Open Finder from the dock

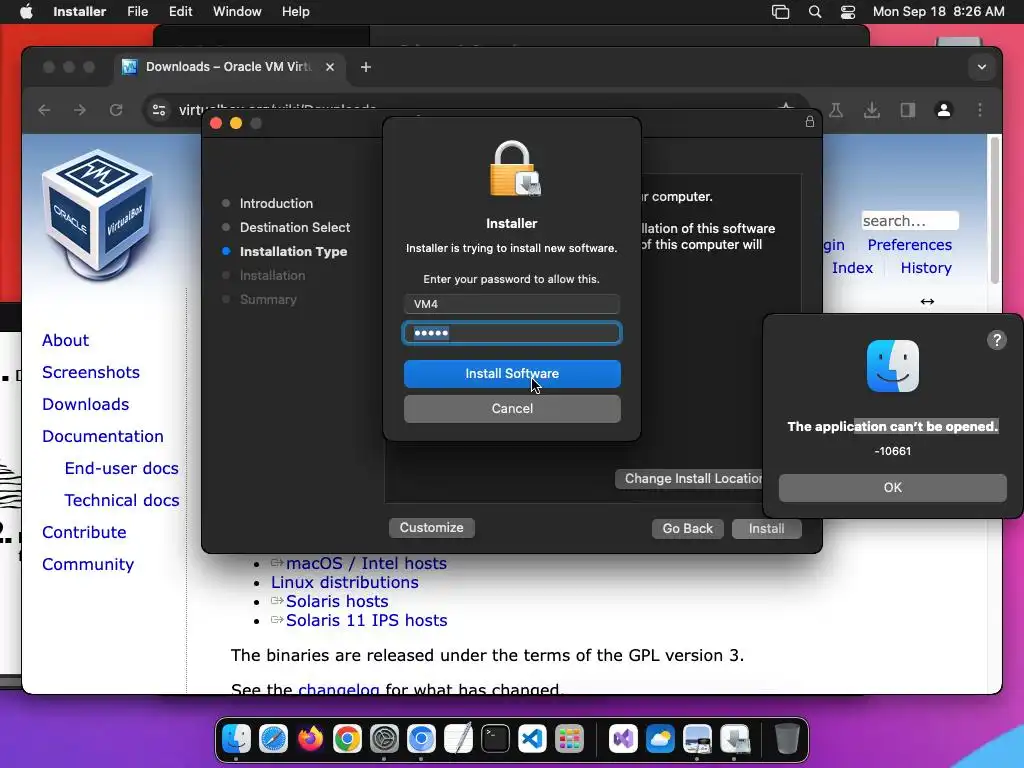pyautogui.click(x=236, y=739)
